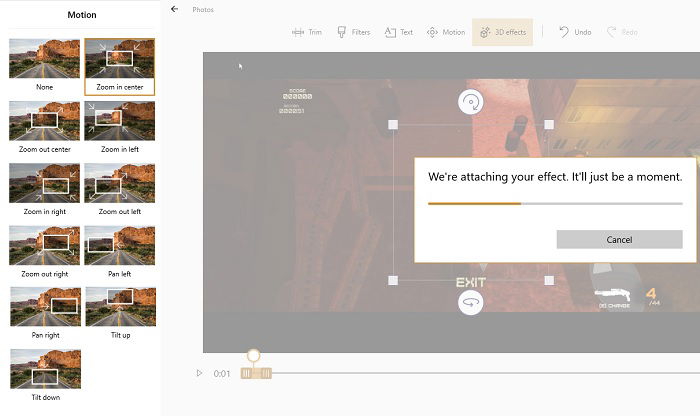
Task: Choose the Zoom in center motion
Action: coord(120,67)
